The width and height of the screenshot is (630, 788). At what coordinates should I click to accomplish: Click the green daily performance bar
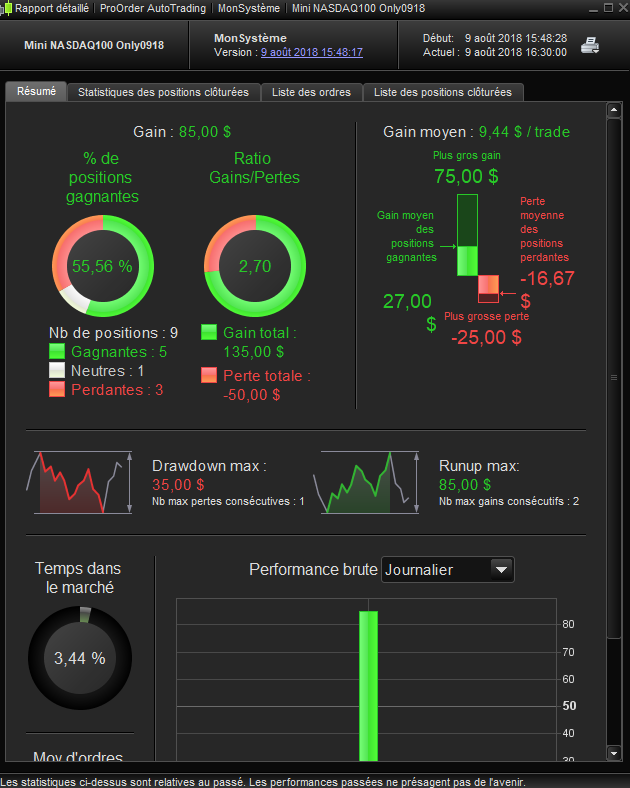[x=368, y=686]
